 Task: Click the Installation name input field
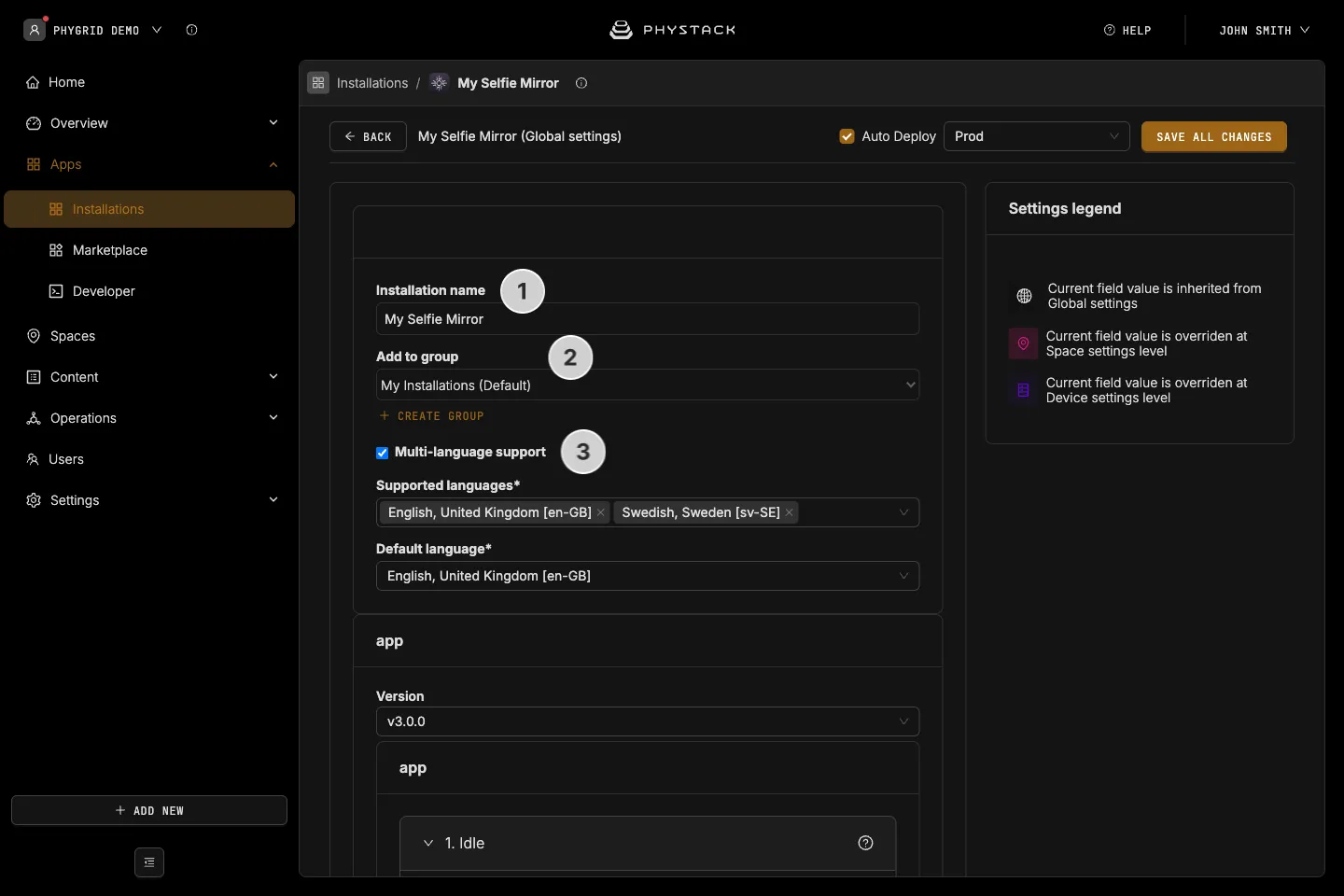pyautogui.click(x=648, y=319)
